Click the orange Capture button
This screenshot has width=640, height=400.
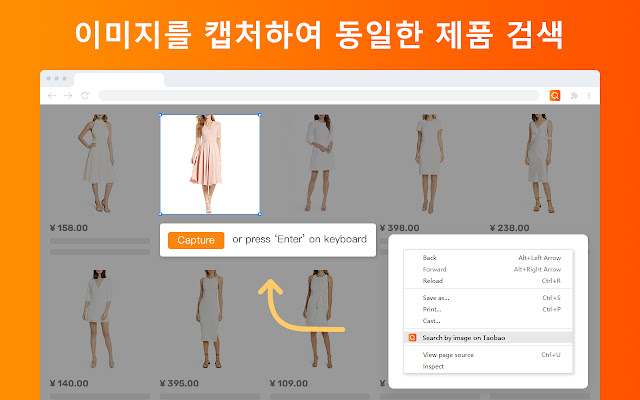coord(196,240)
